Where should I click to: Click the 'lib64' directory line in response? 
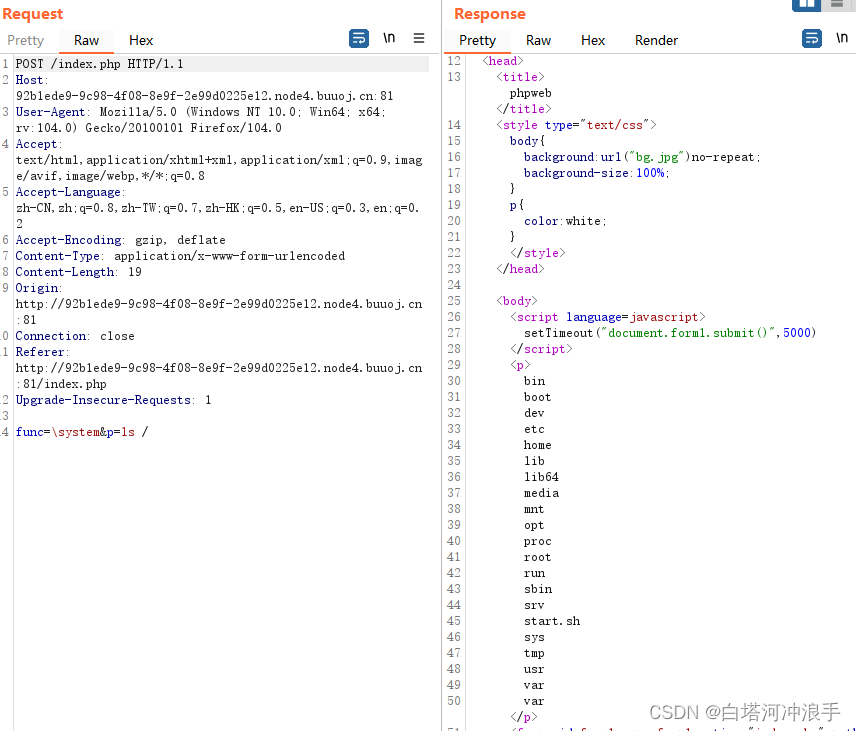(x=542, y=477)
